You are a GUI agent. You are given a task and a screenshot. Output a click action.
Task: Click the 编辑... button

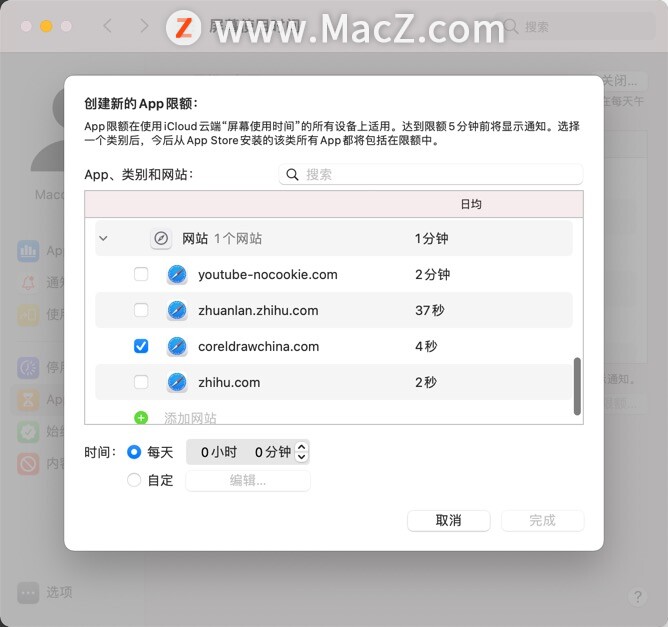pyautogui.click(x=248, y=480)
